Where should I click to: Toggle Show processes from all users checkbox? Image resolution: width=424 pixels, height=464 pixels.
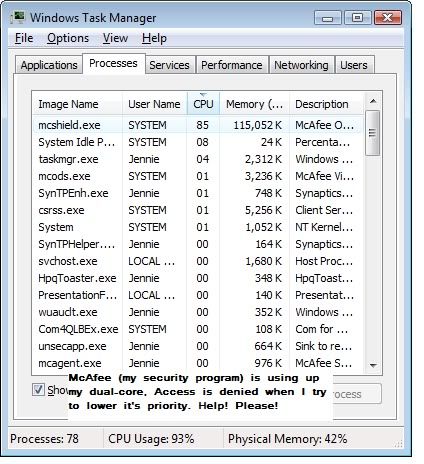(x=38, y=389)
